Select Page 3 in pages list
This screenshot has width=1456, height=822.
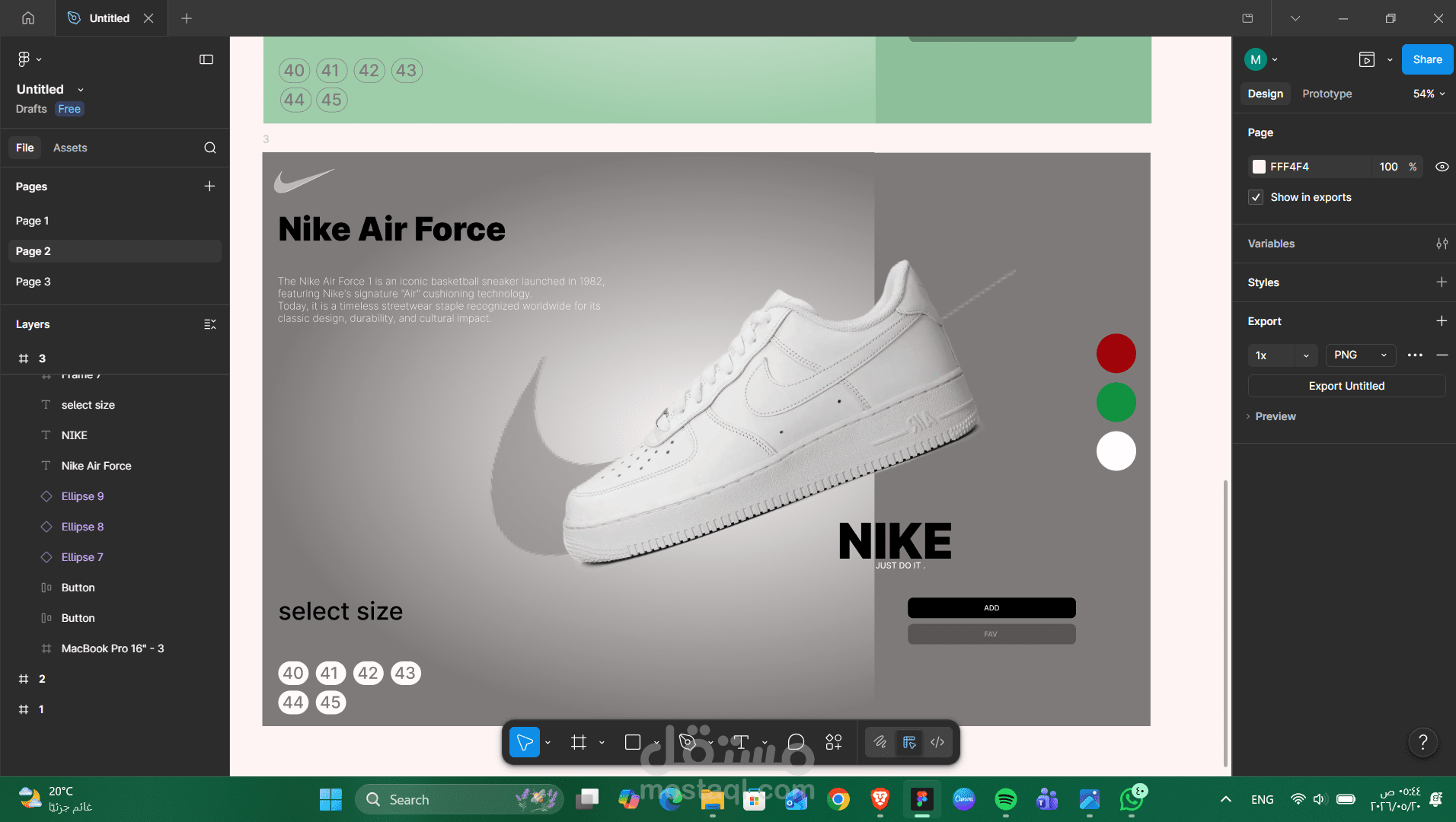click(x=114, y=282)
